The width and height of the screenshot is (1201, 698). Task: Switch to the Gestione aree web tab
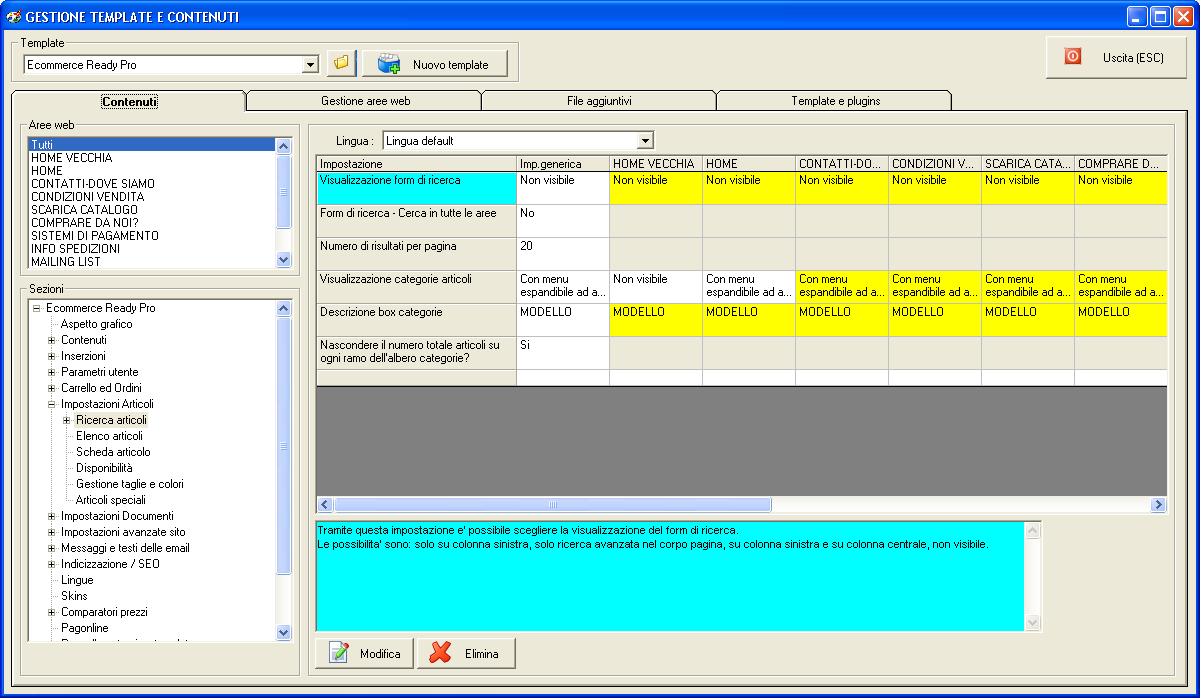(x=365, y=101)
